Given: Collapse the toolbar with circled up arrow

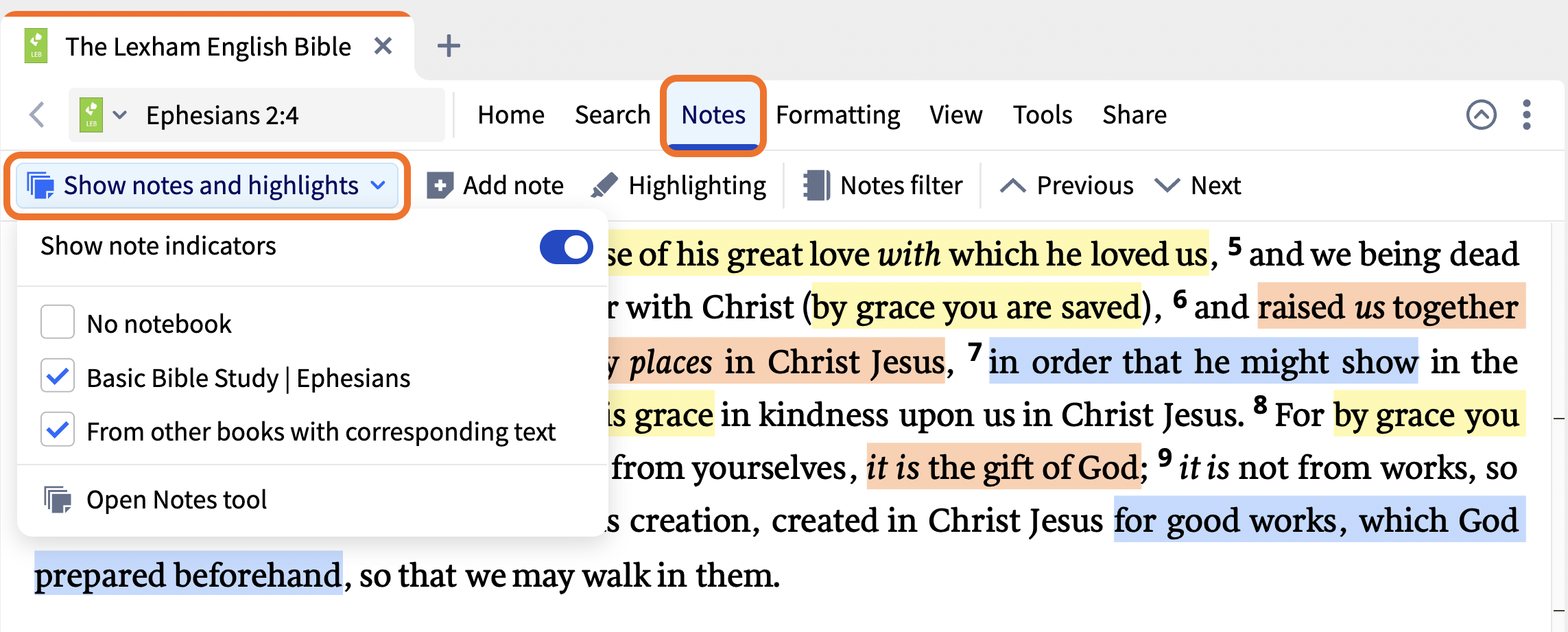Looking at the screenshot, I should [x=1482, y=115].
